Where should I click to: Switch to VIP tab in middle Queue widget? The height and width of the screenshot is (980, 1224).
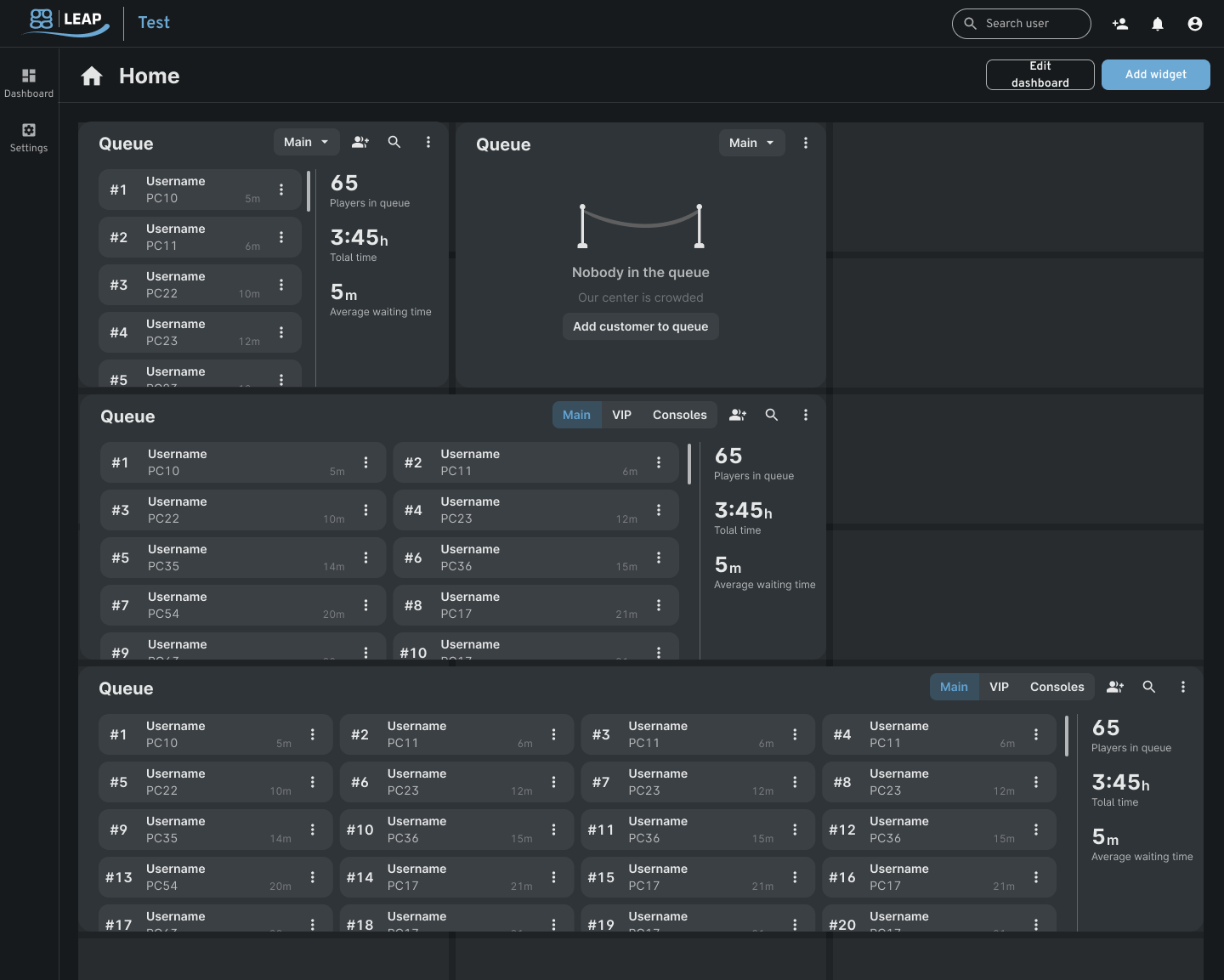tap(621, 415)
